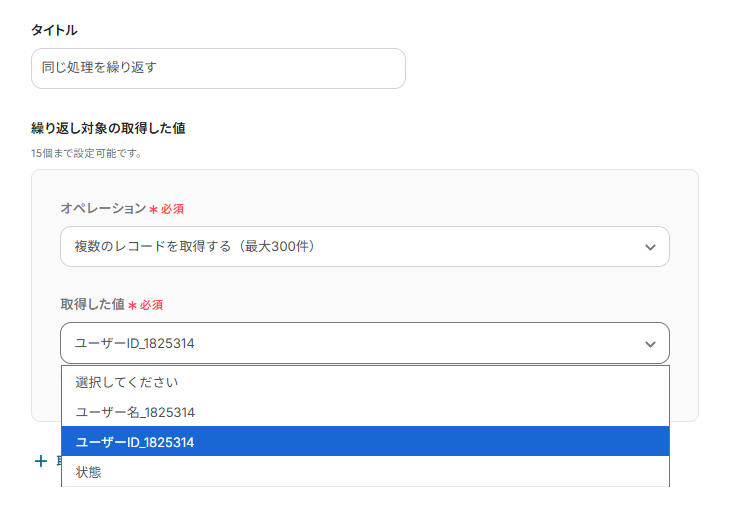Click the 必須 marker next to オペレーション

tap(172, 209)
